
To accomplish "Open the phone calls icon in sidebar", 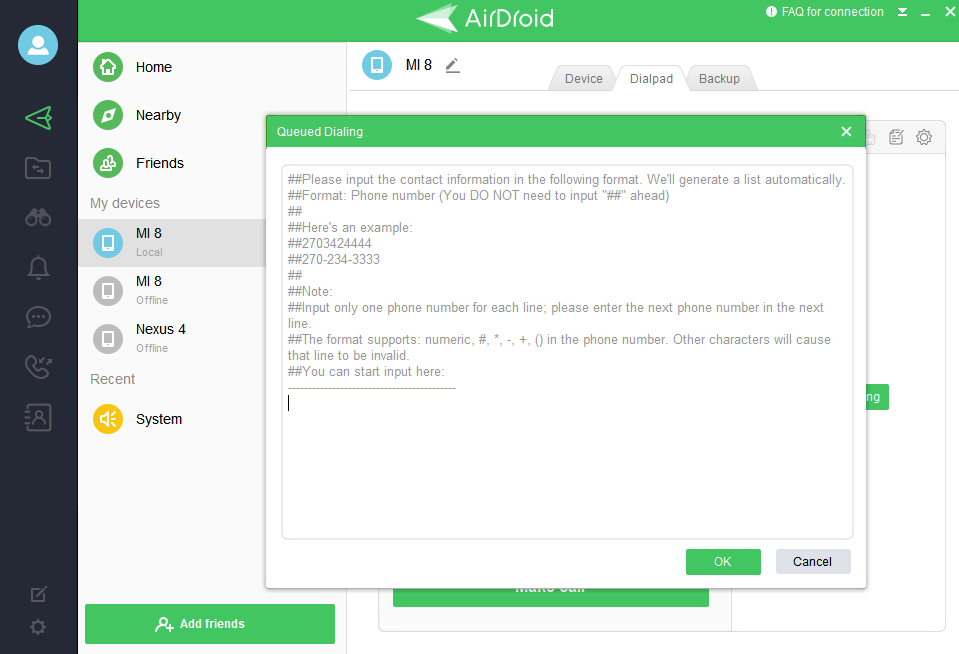I will point(38,367).
